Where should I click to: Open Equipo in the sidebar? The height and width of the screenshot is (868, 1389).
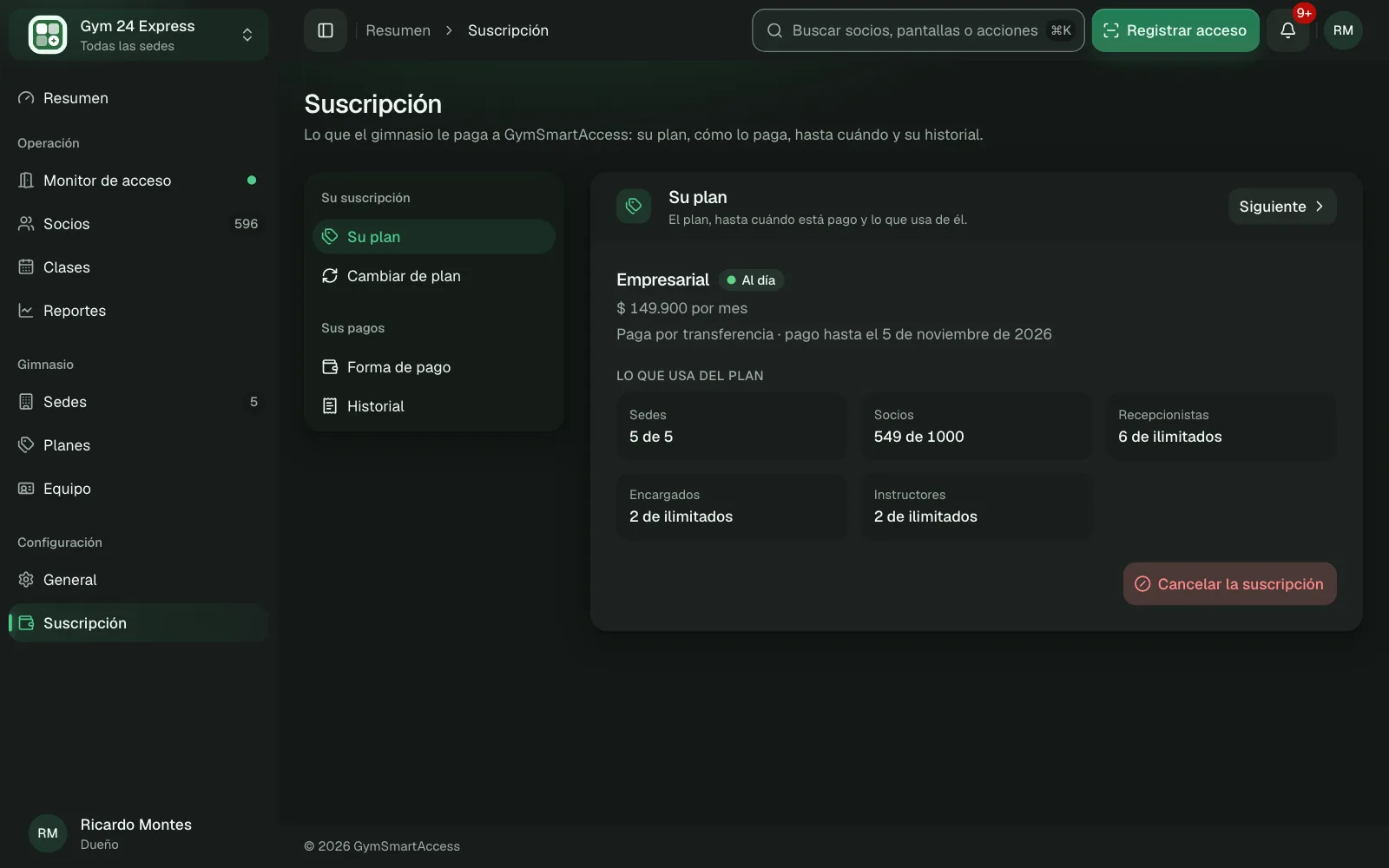[x=139, y=489]
